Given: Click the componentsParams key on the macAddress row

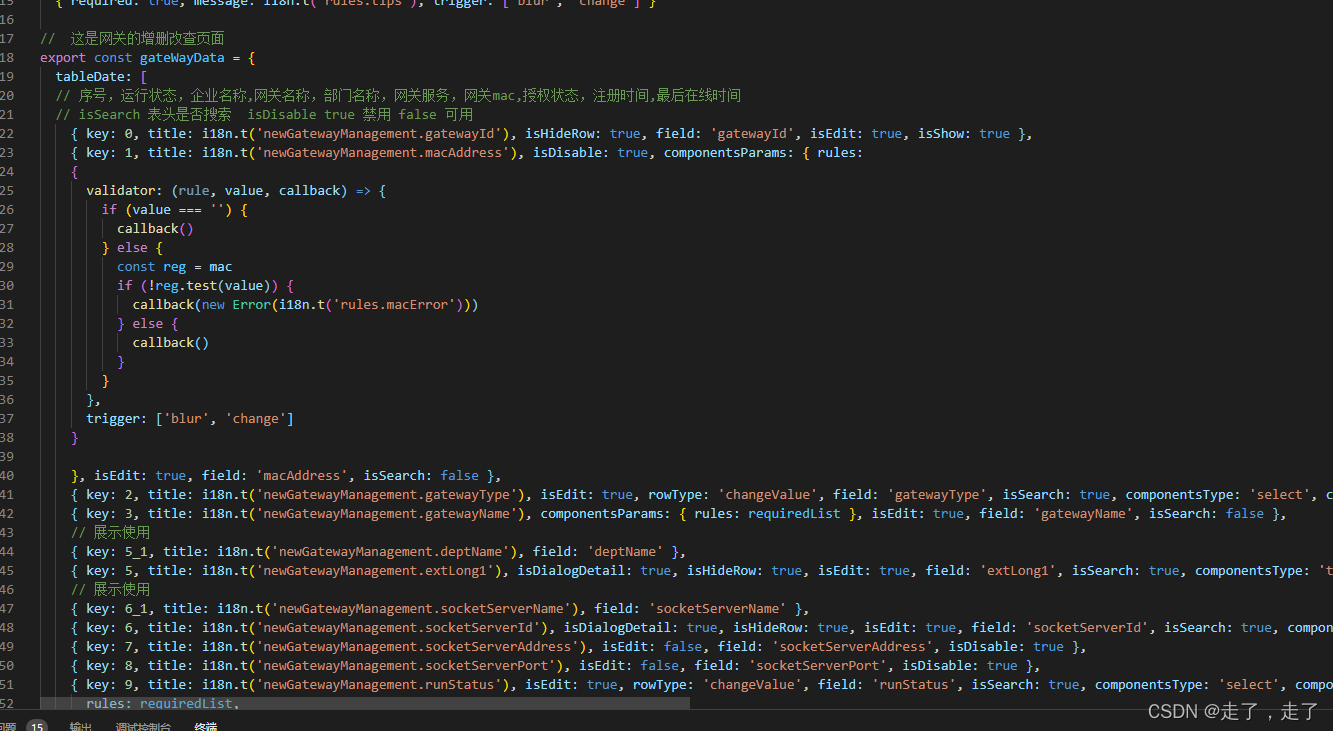Looking at the screenshot, I should coord(725,153).
